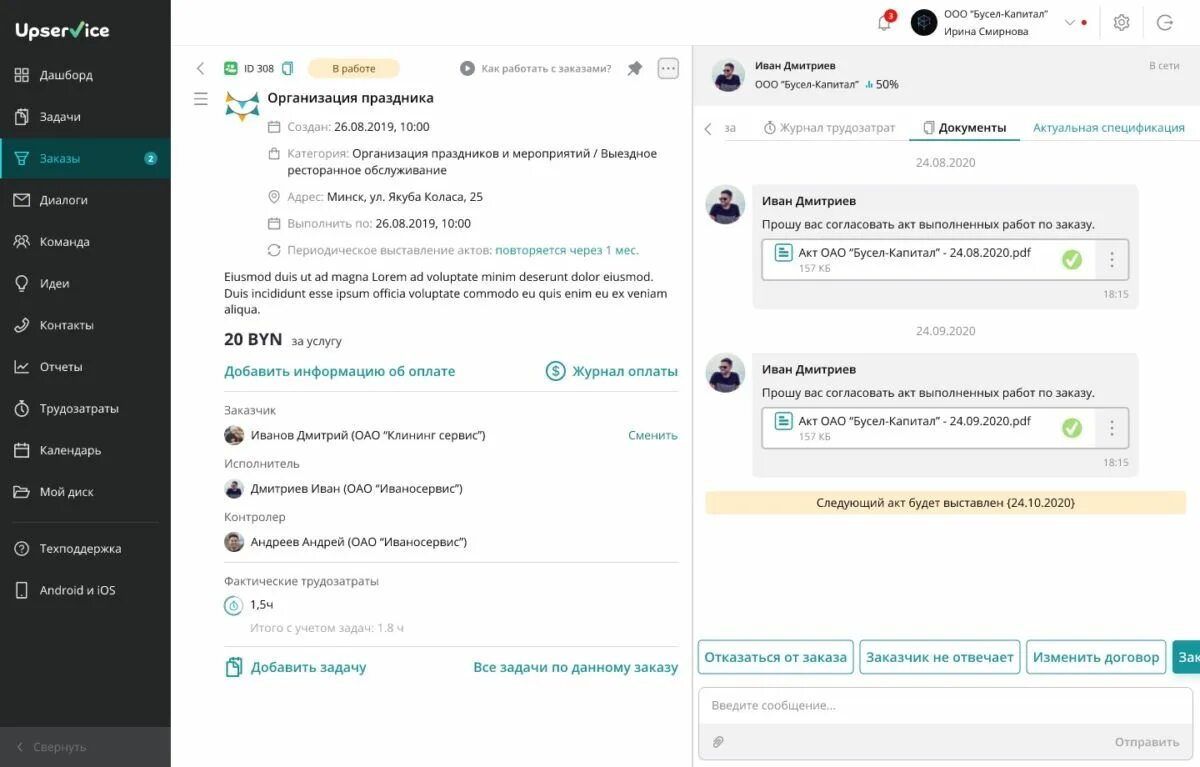Pin the order with the pushpin icon
Screen dimensions: 1200x767
635,68
